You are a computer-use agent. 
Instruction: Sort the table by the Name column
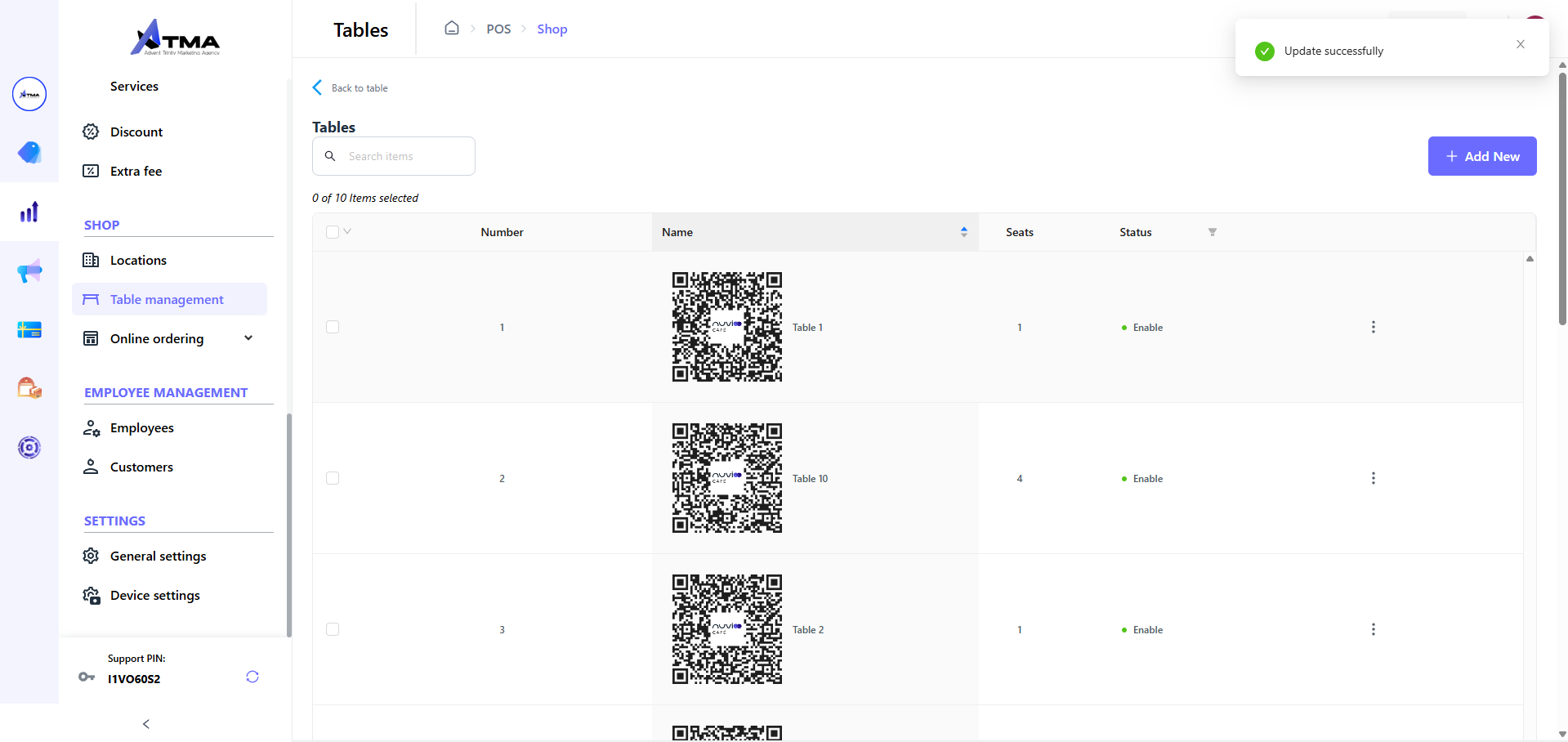(963, 232)
